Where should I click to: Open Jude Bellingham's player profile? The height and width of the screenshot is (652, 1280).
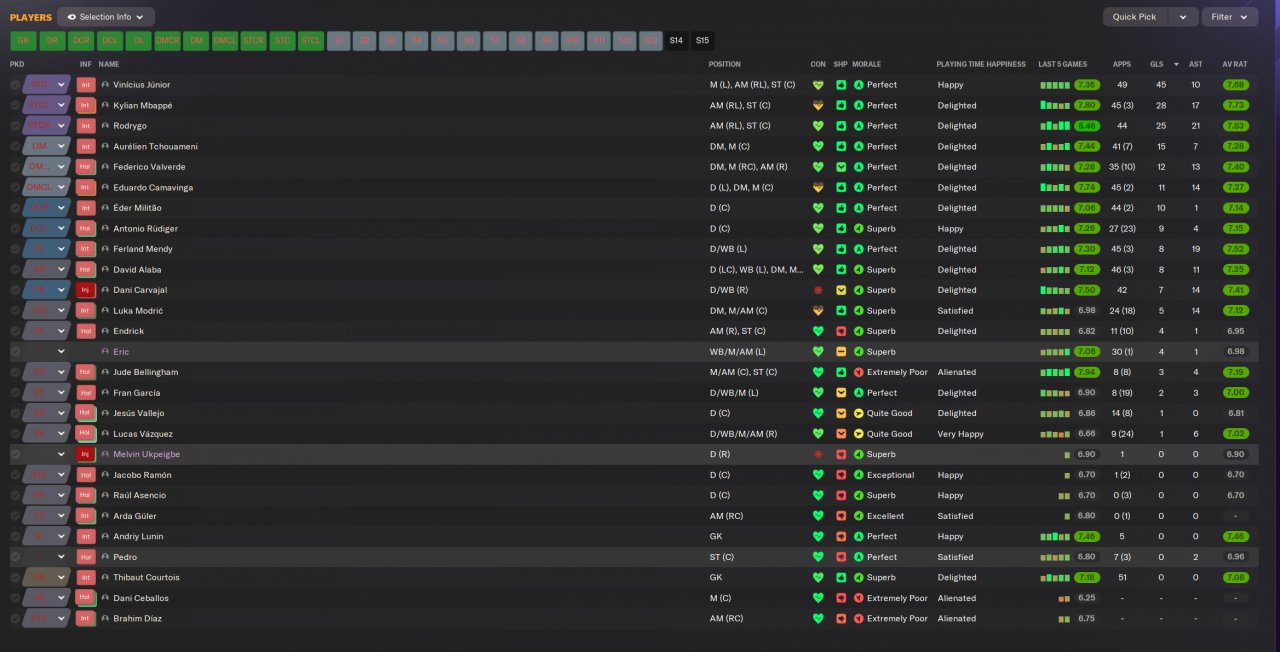click(145, 372)
